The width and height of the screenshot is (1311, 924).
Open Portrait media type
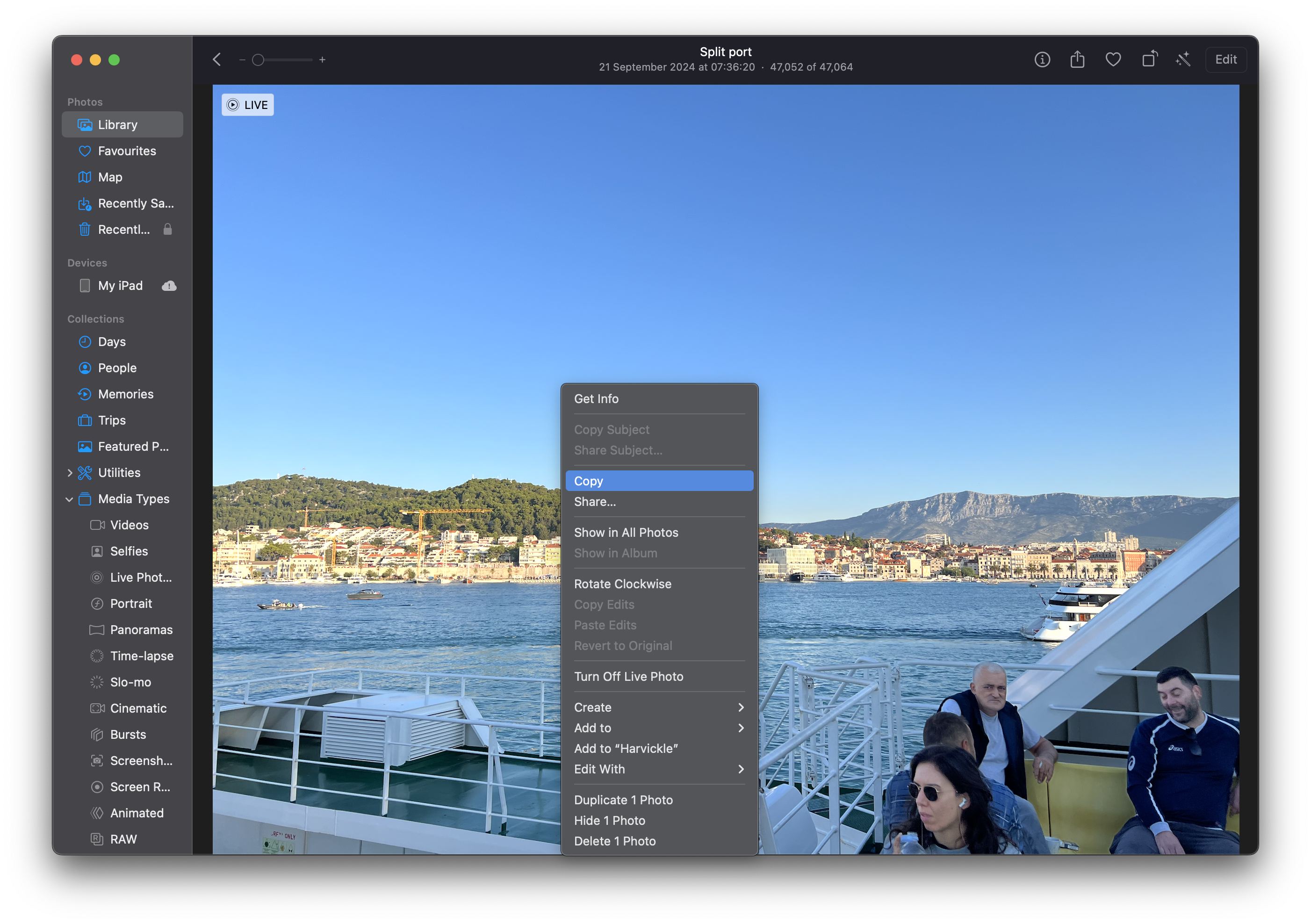click(x=122, y=604)
